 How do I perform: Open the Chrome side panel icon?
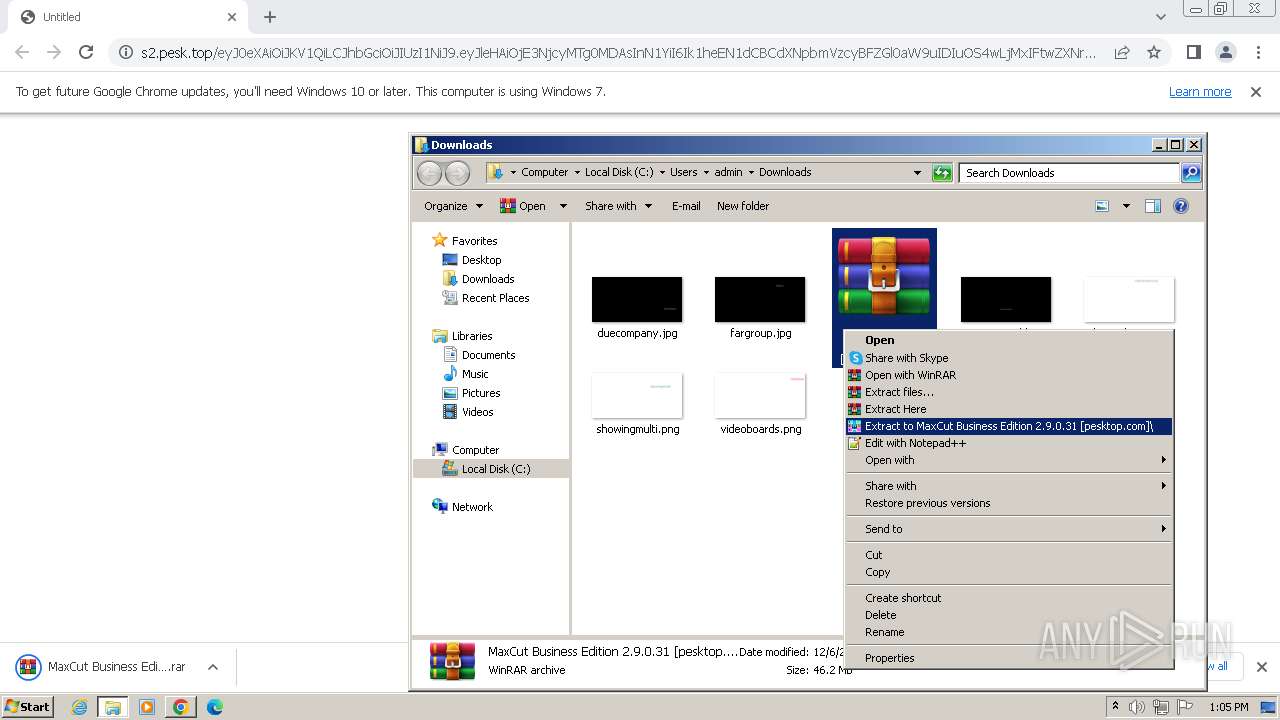tap(1193, 52)
